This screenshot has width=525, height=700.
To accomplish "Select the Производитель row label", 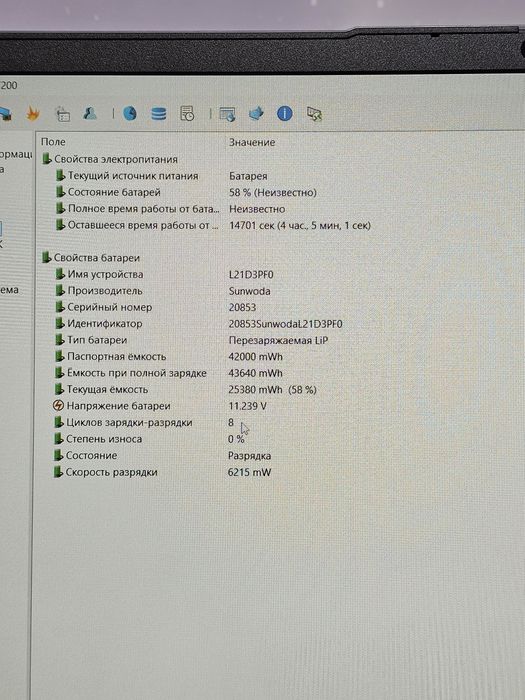I will (x=105, y=291).
